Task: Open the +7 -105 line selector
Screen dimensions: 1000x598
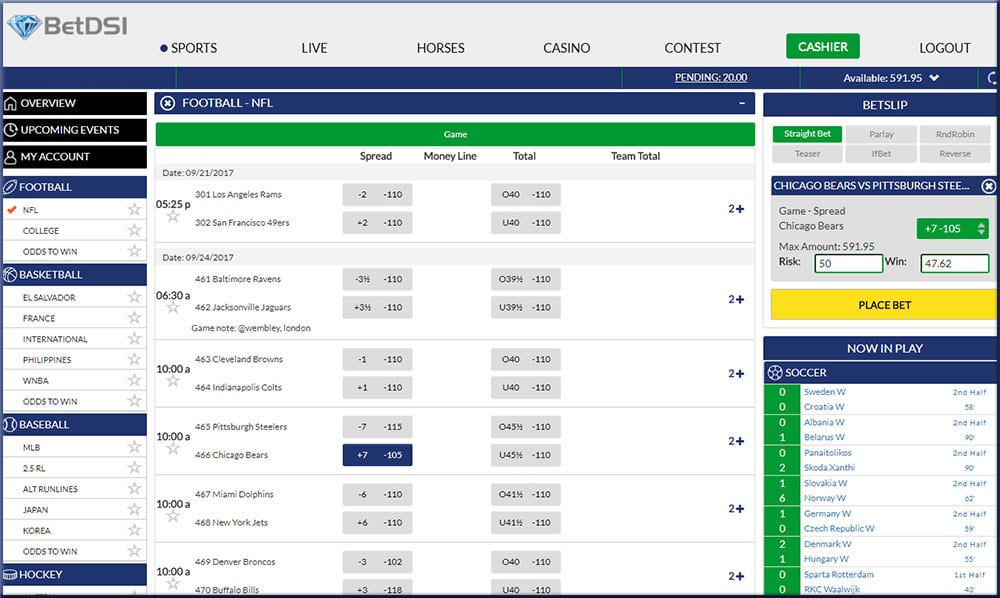Action: 953,228
